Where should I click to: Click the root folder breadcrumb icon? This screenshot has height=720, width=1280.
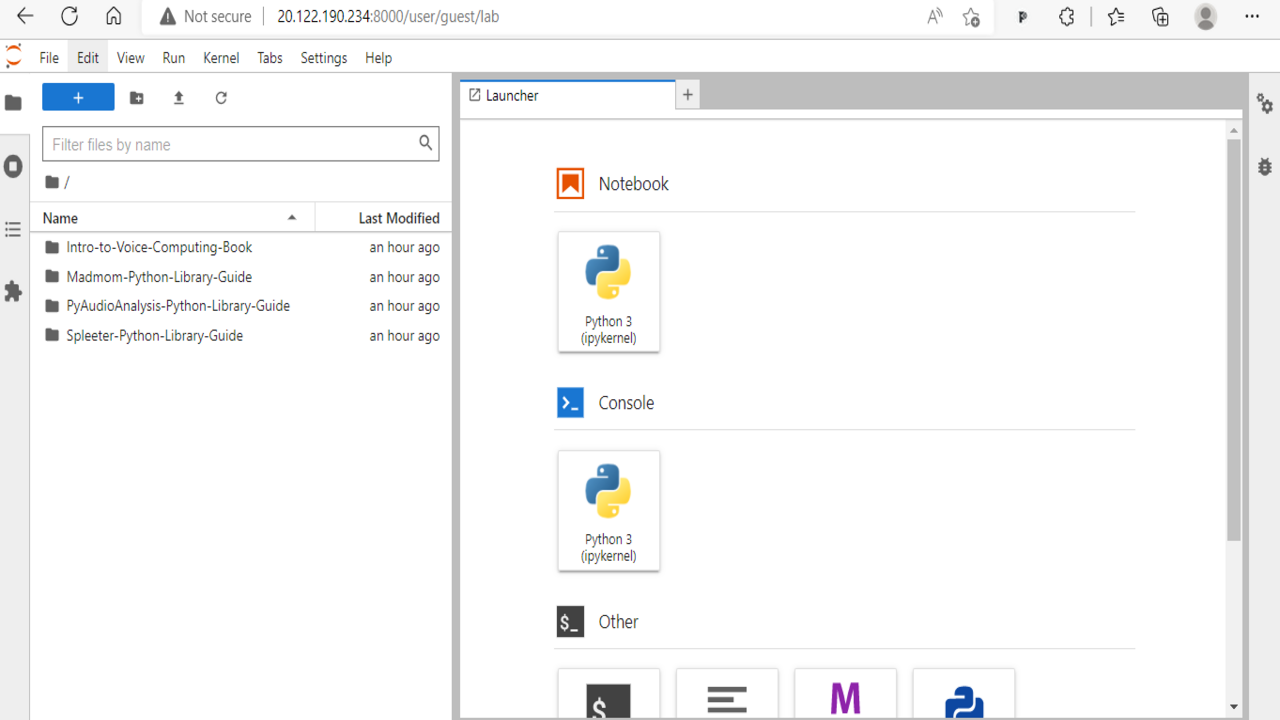coord(52,182)
